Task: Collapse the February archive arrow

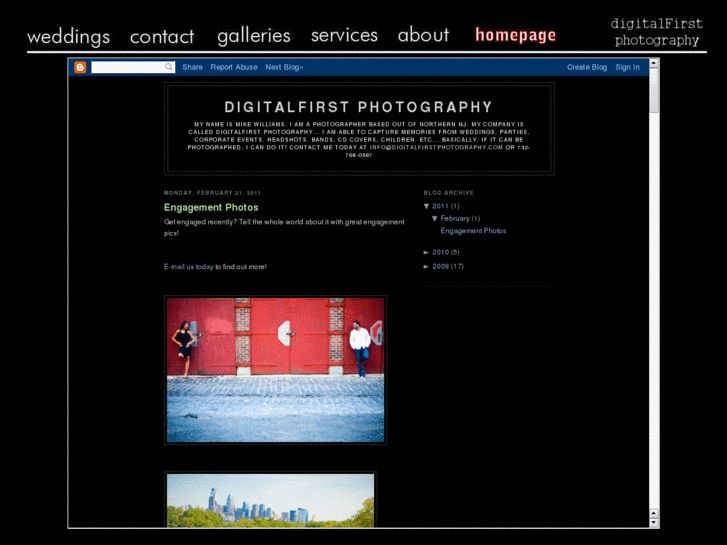Action: (x=434, y=218)
